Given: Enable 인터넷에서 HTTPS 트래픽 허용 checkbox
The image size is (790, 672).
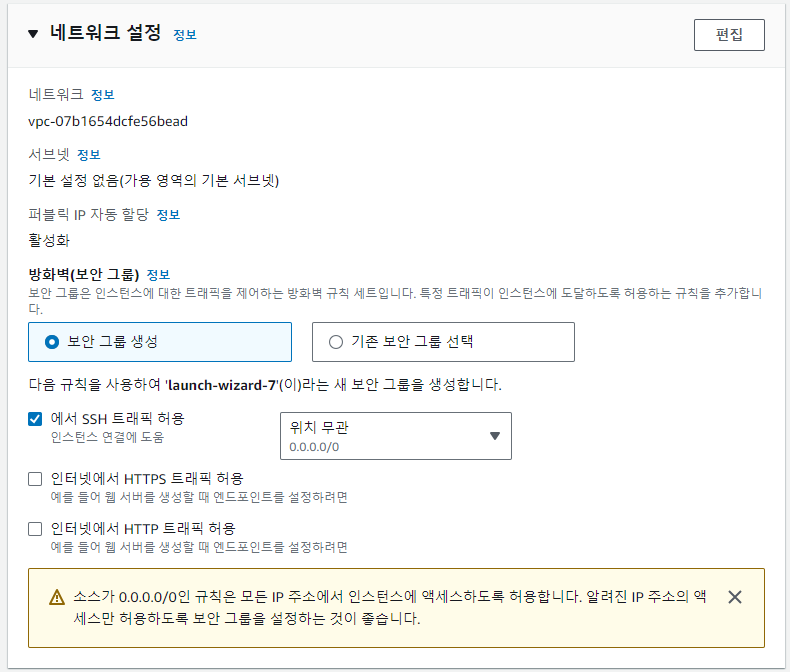Looking at the screenshot, I should [35, 479].
